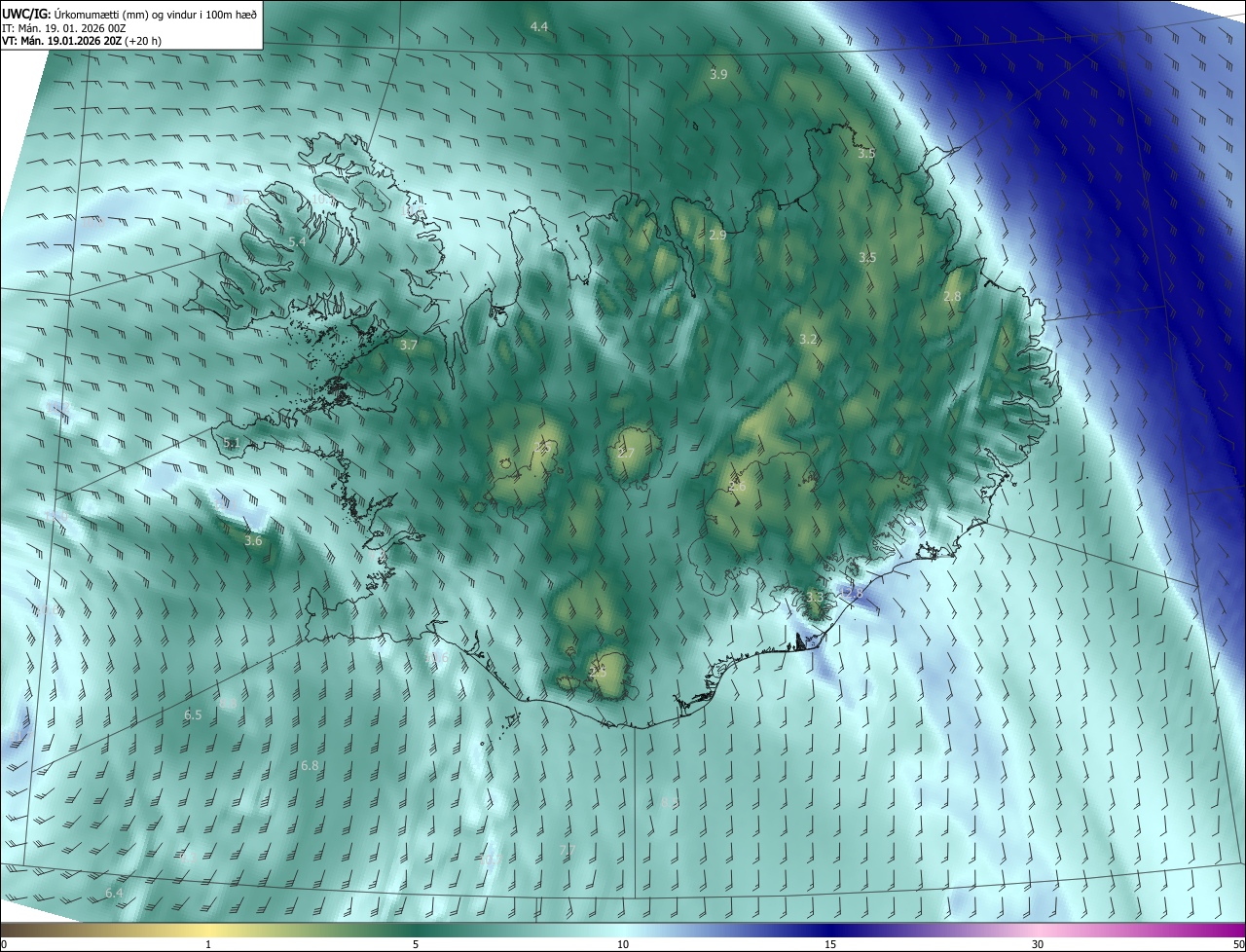This screenshot has height=952, width=1246.
Task: Click the 5 tick on the colour scale
Action: (416, 944)
